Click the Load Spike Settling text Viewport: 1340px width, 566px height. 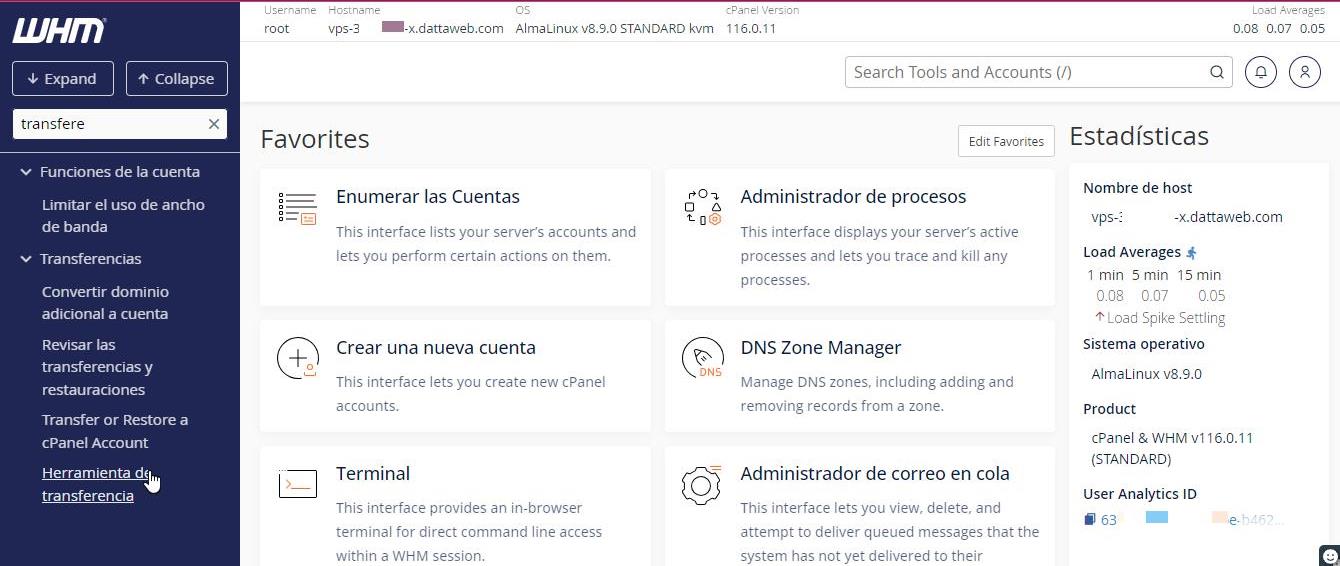pos(1166,317)
